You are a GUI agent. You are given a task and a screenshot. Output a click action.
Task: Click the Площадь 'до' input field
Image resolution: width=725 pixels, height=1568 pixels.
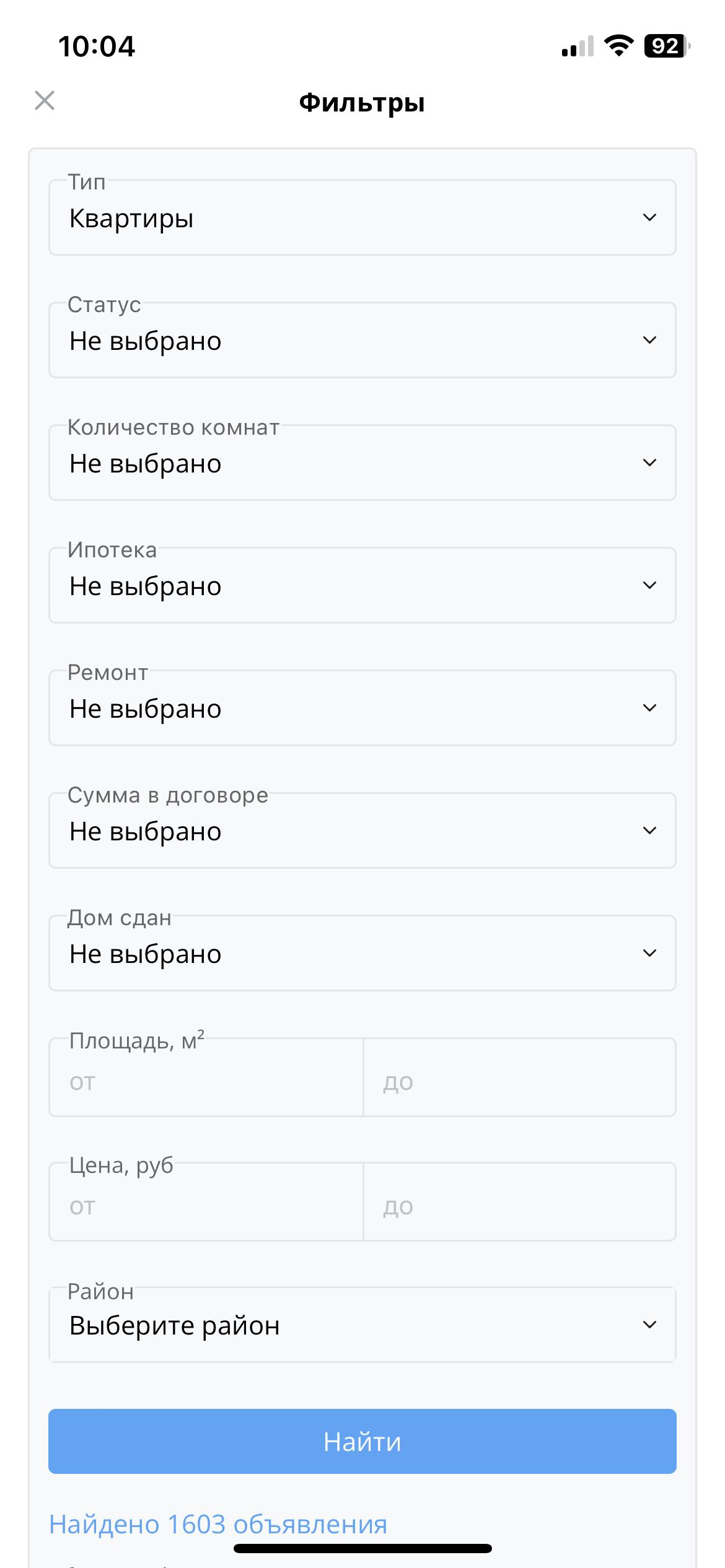pyautogui.click(x=519, y=1078)
